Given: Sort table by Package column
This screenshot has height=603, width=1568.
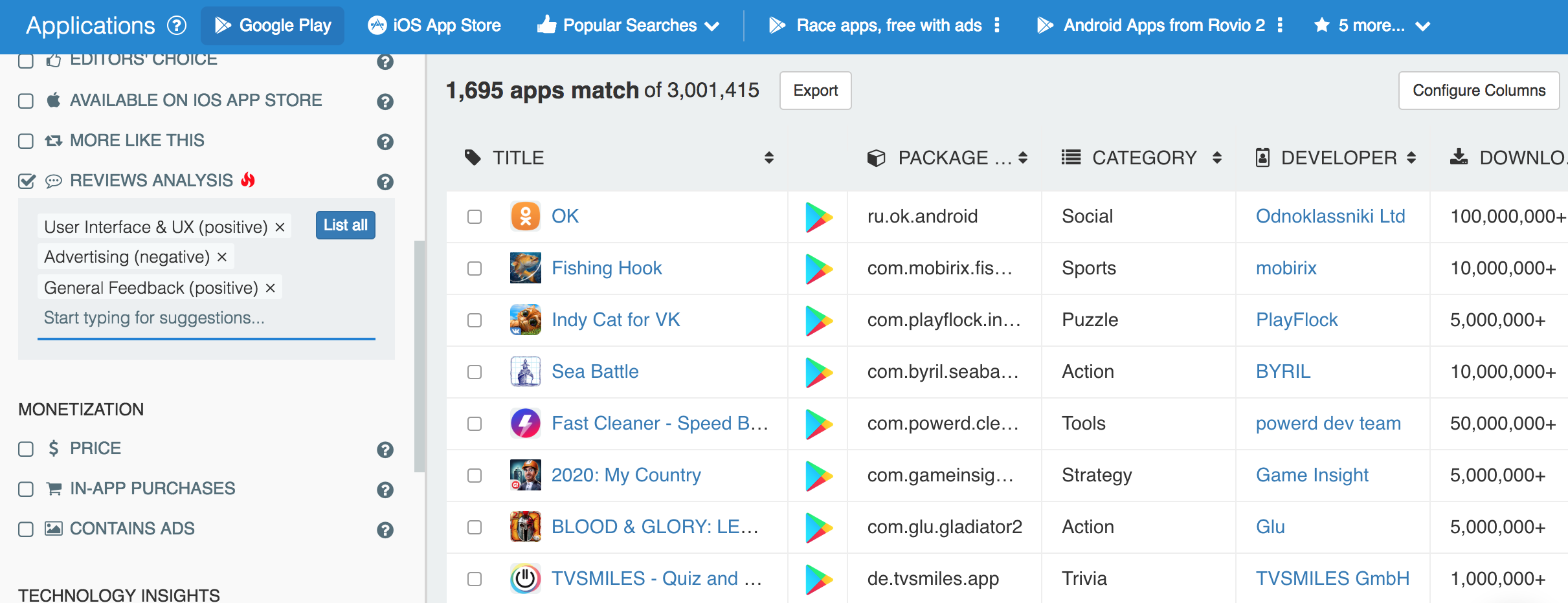Looking at the screenshot, I should click(1023, 158).
